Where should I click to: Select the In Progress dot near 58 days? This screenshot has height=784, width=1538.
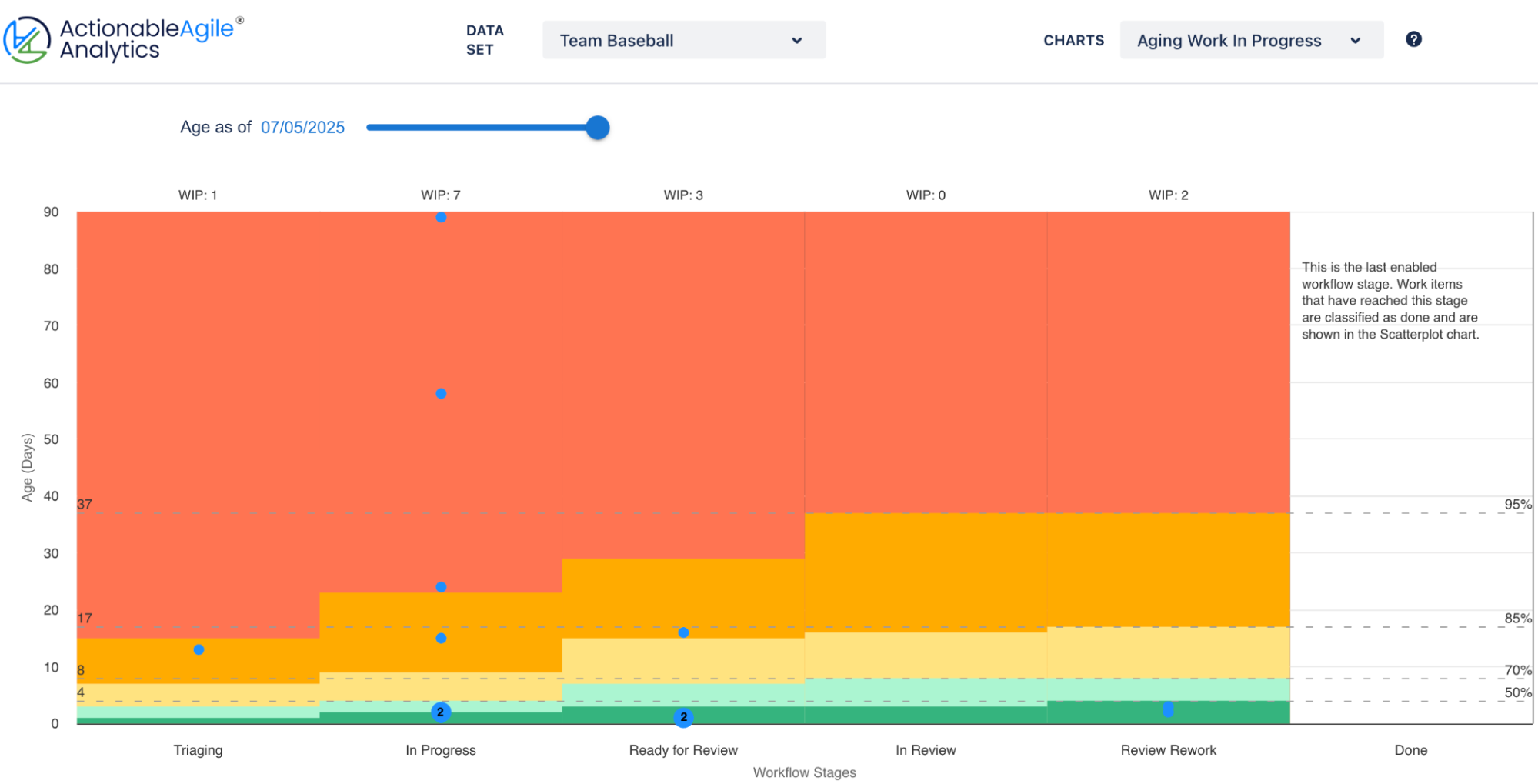tap(441, 394)
